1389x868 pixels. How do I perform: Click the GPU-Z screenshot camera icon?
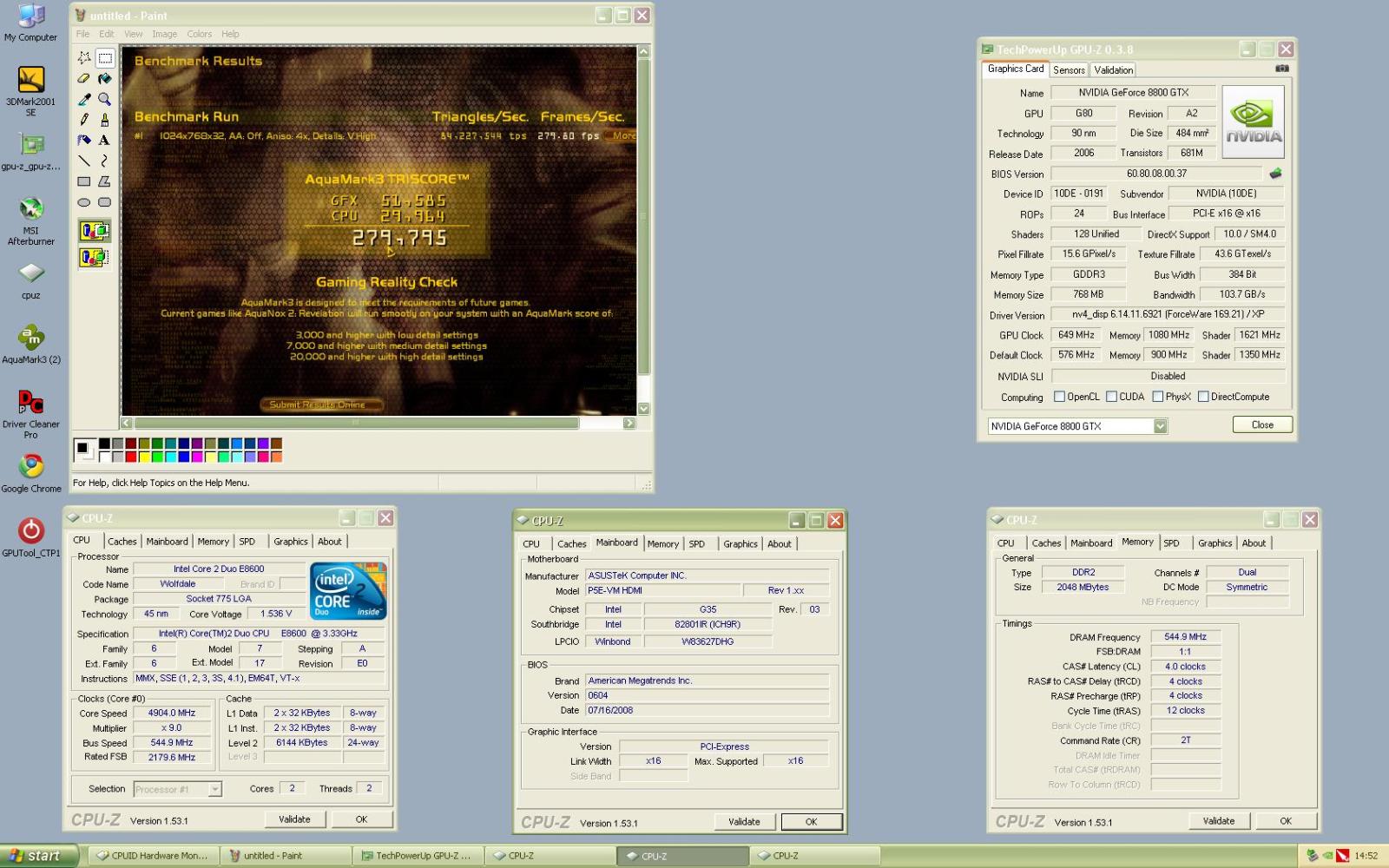(x=1282, y=69)
